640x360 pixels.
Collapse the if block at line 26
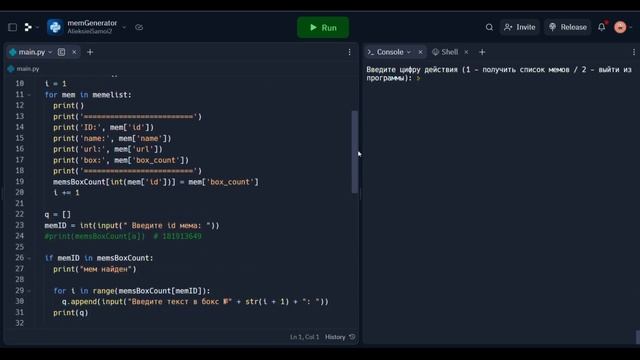pos(29,258)
